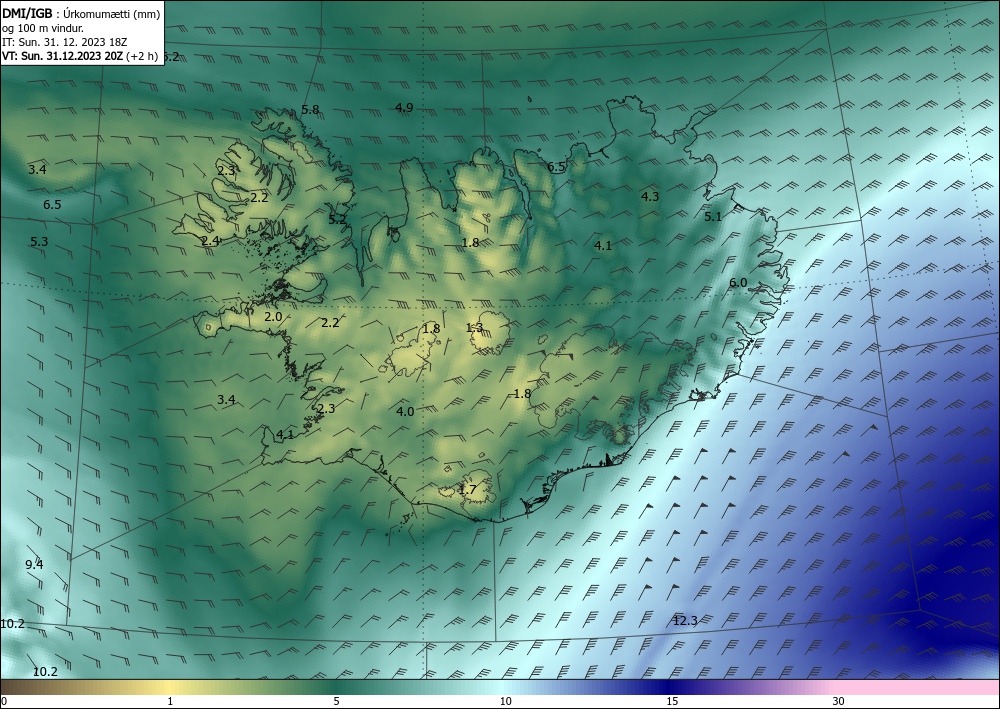Select the 5.8 precipitable water value
This screenshot has height=709, width=1000.
pyautogui.click(x=310, y=110)
